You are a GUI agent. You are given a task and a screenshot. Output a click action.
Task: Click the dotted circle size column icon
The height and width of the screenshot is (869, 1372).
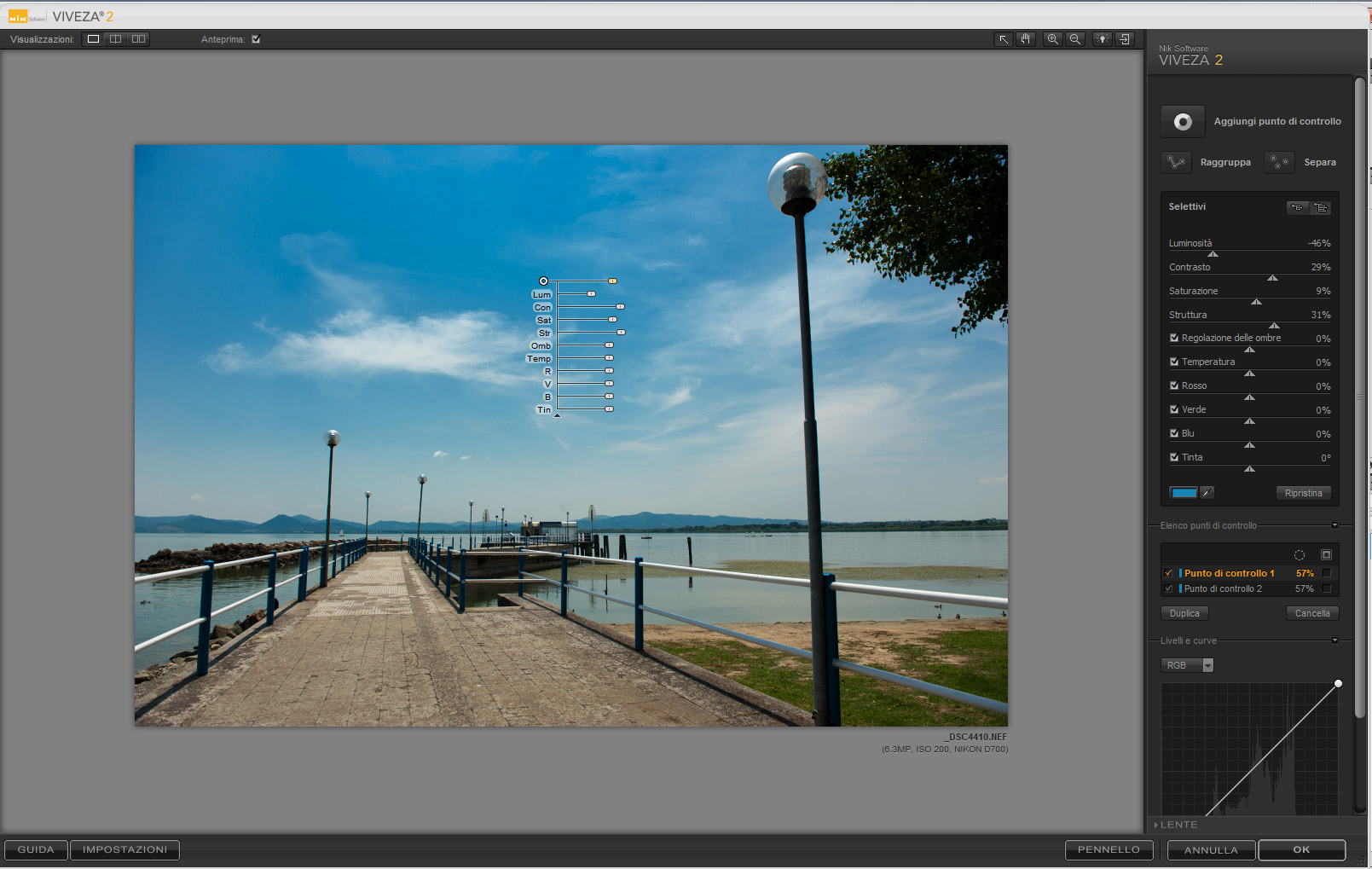pyautogui.click(x=1300, y=555)
